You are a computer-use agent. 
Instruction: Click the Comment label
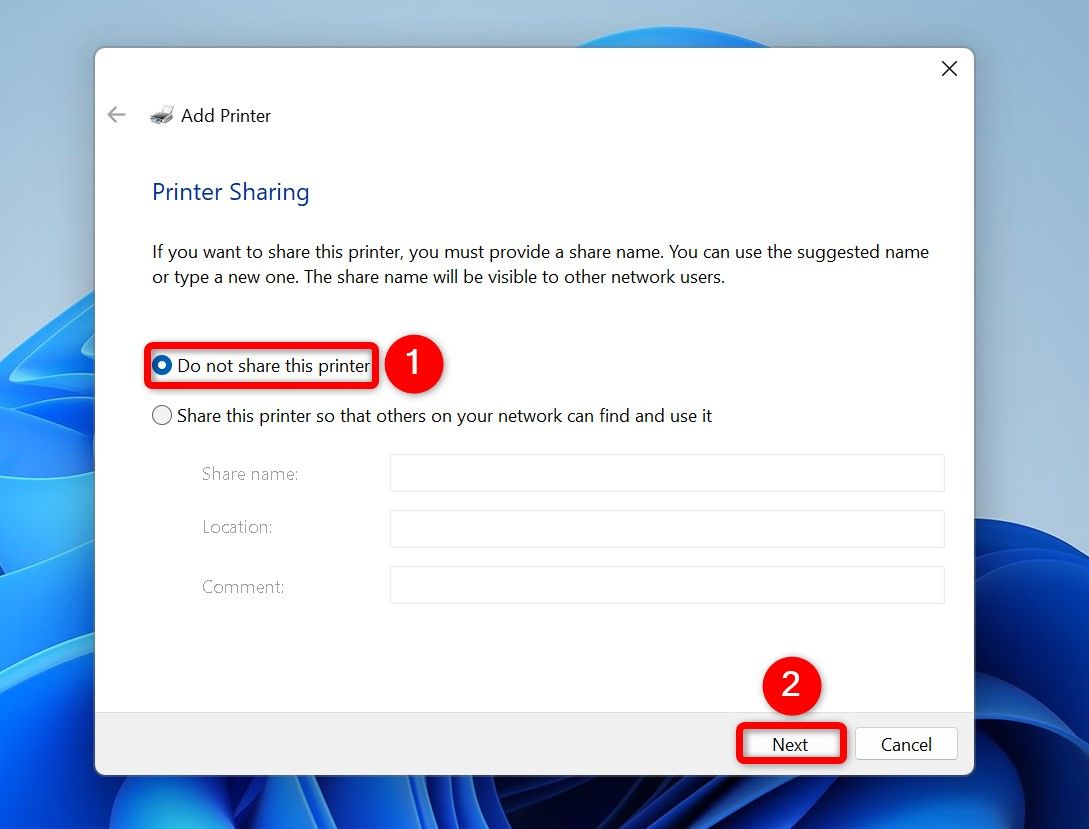click(243, 587)
